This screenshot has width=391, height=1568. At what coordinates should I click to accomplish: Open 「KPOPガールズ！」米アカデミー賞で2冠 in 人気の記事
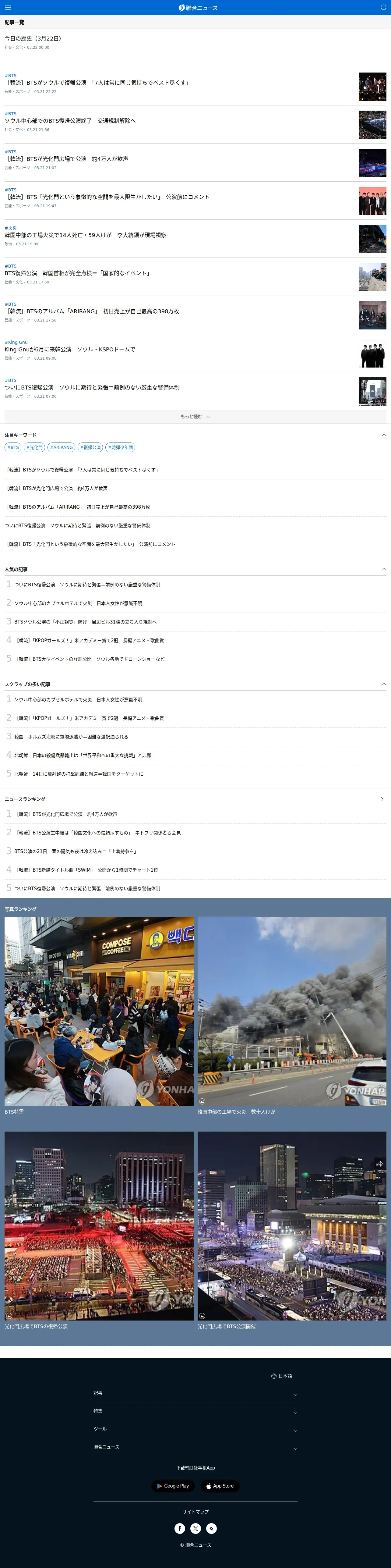pos(89,640)
